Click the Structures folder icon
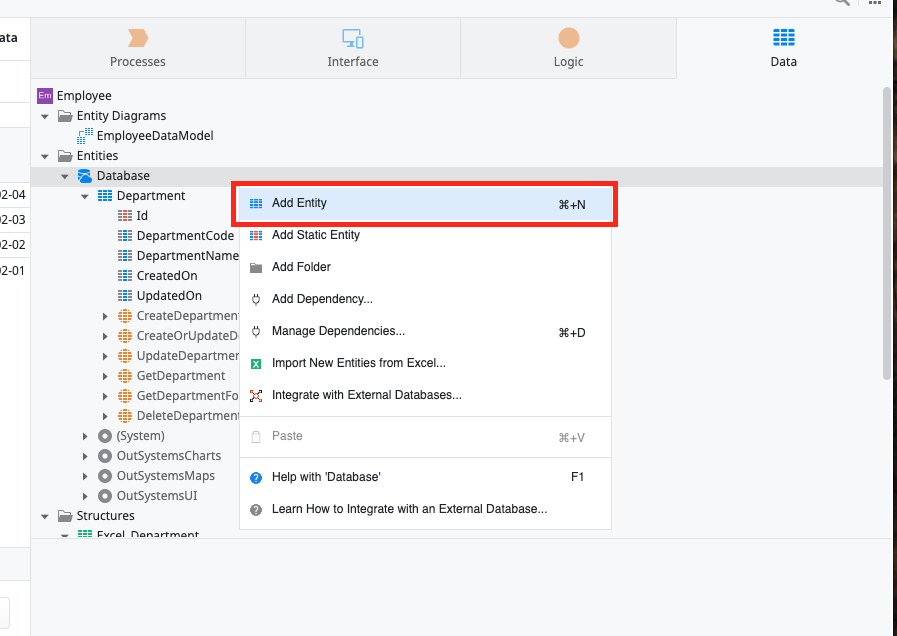The height and width of the screenshot is (636, 897). click(x=65, y=516)
